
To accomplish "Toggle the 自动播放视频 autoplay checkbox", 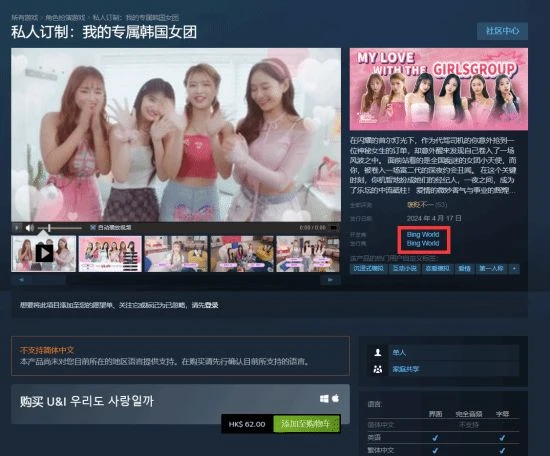I will point(93,228).
